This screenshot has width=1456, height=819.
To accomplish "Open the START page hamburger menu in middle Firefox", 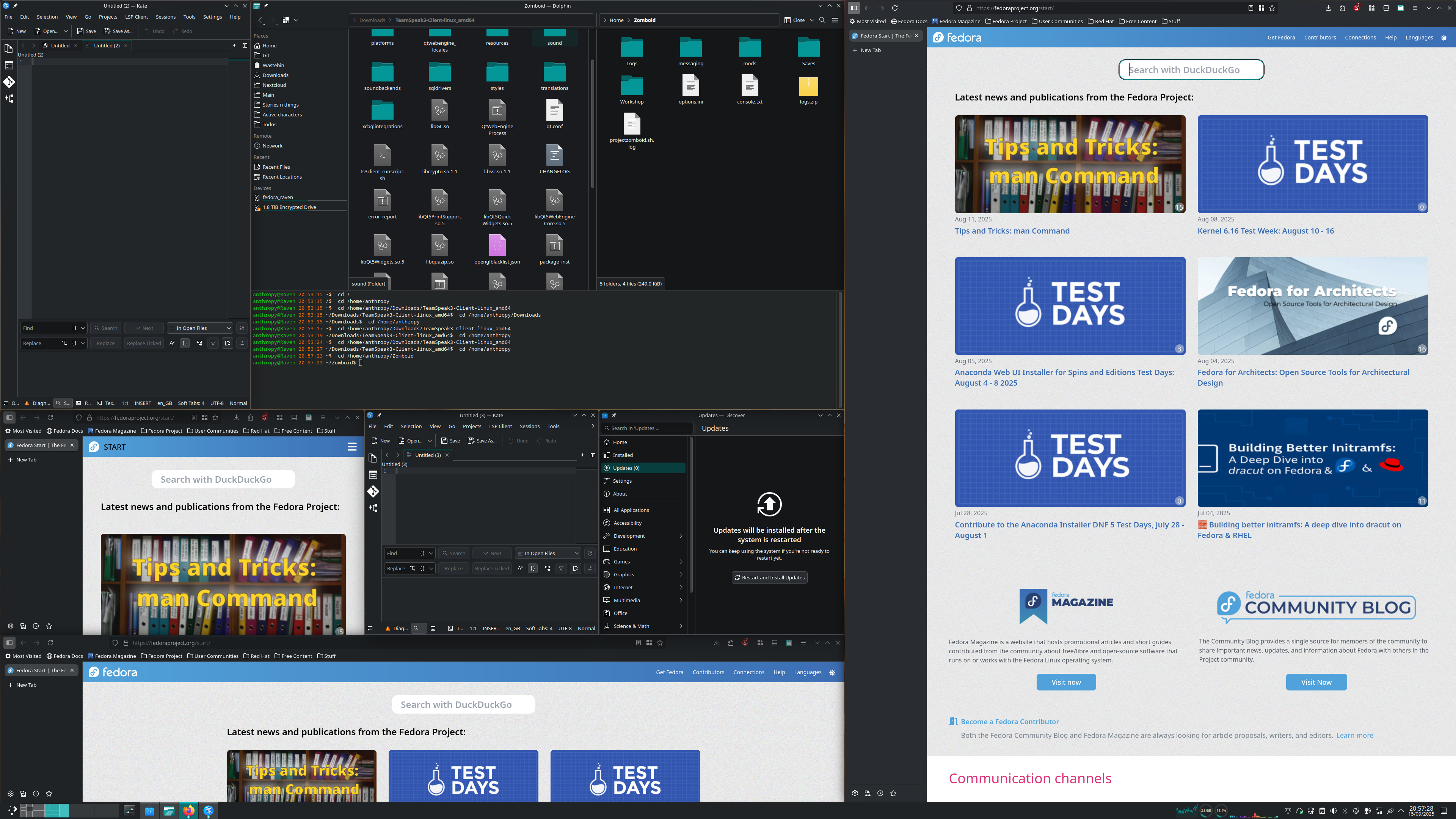I will (x=352, y=447).
